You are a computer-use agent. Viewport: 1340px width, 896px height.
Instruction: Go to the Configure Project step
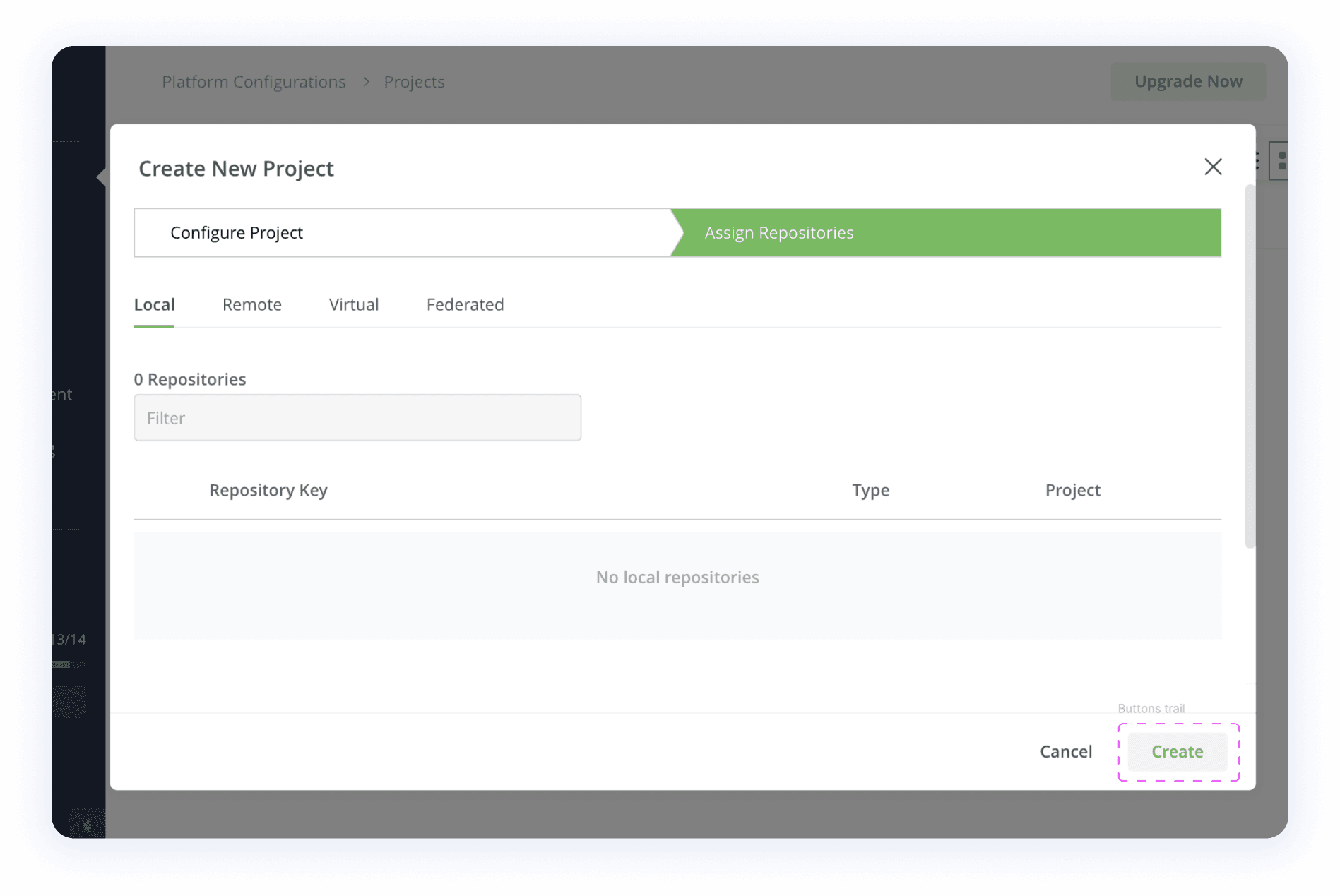(403, 232)
